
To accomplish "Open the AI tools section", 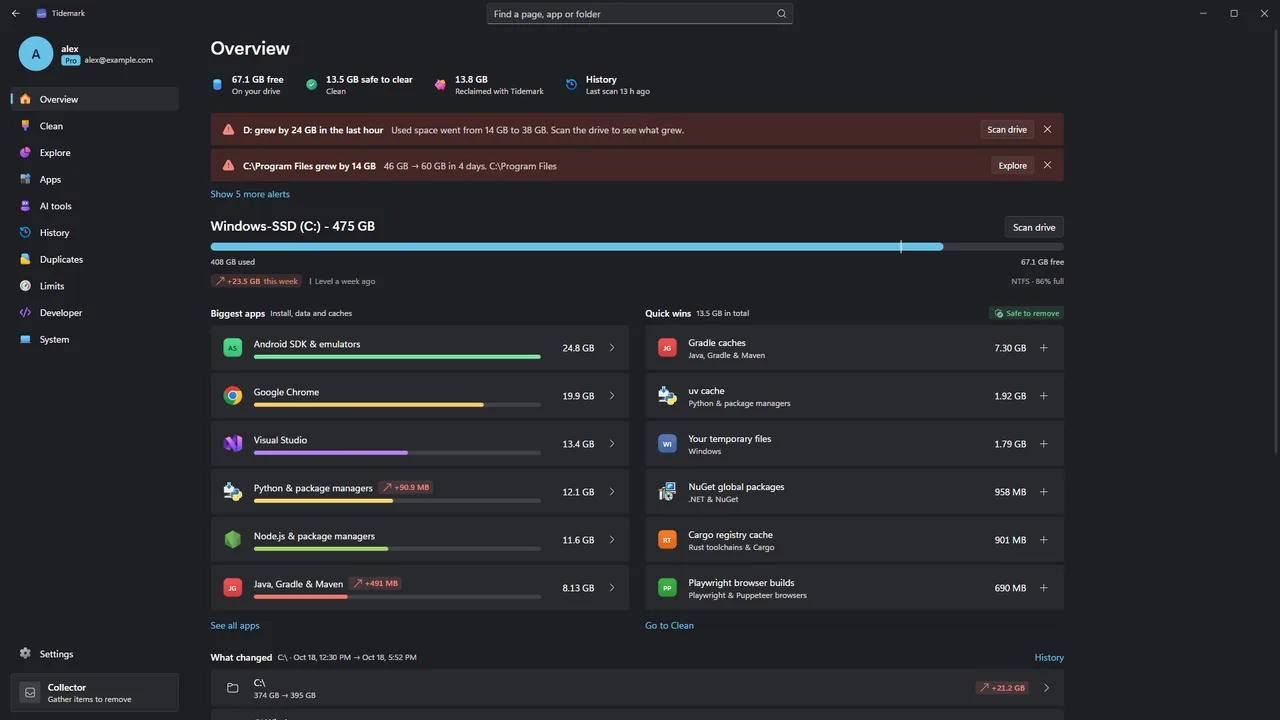I will pyautogui.click(x=95, y=206).
